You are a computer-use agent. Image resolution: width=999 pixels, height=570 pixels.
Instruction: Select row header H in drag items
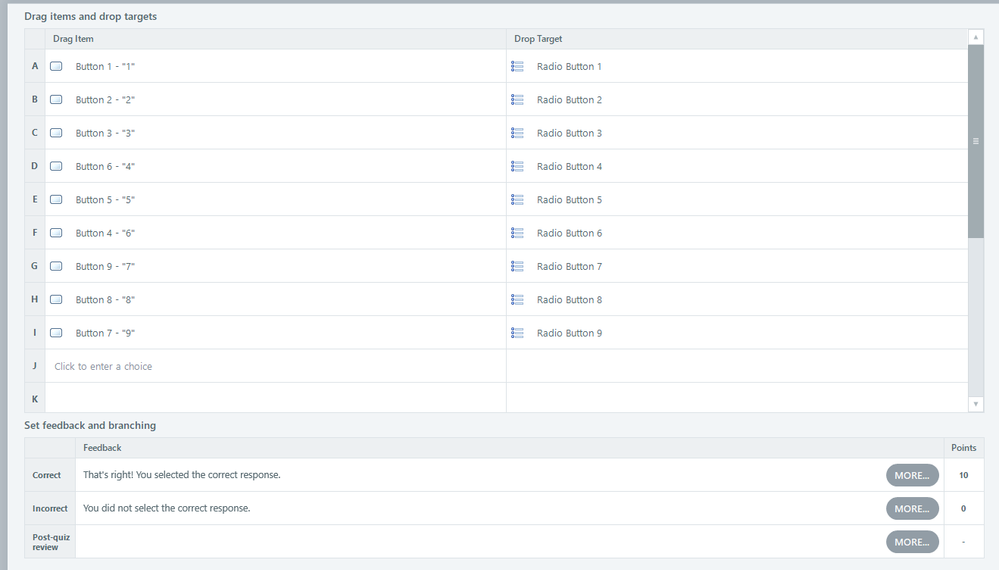(x=35, y=300)
